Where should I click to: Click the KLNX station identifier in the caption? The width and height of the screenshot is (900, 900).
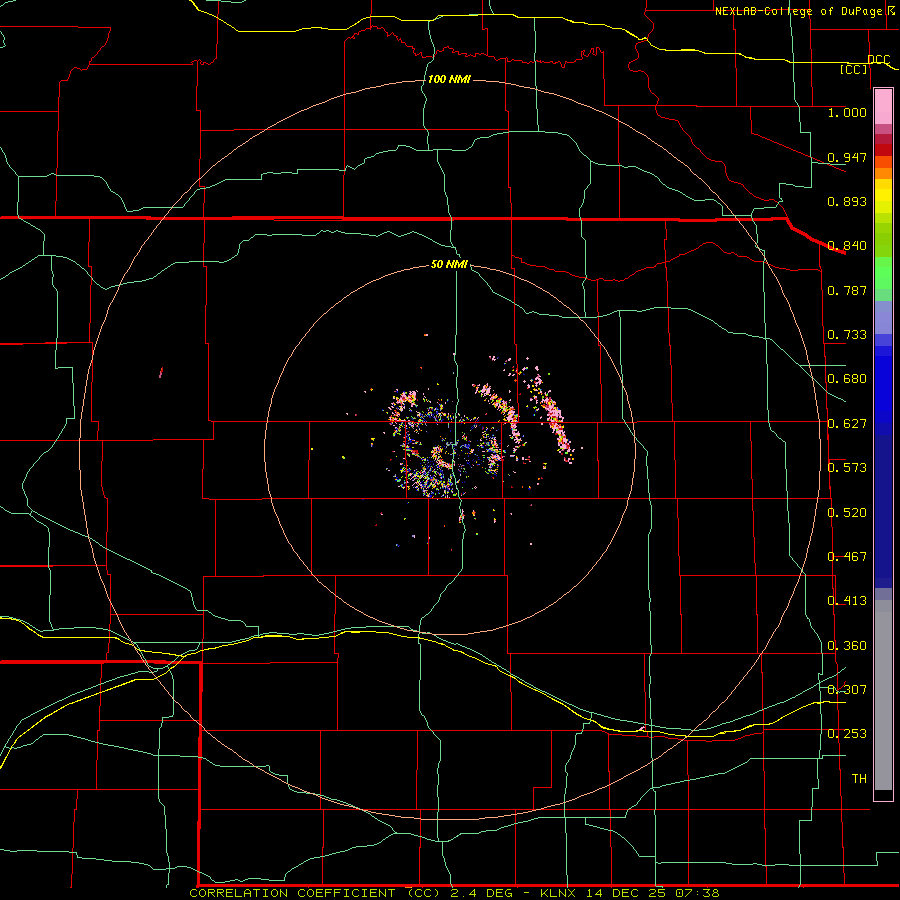[560, 893]
